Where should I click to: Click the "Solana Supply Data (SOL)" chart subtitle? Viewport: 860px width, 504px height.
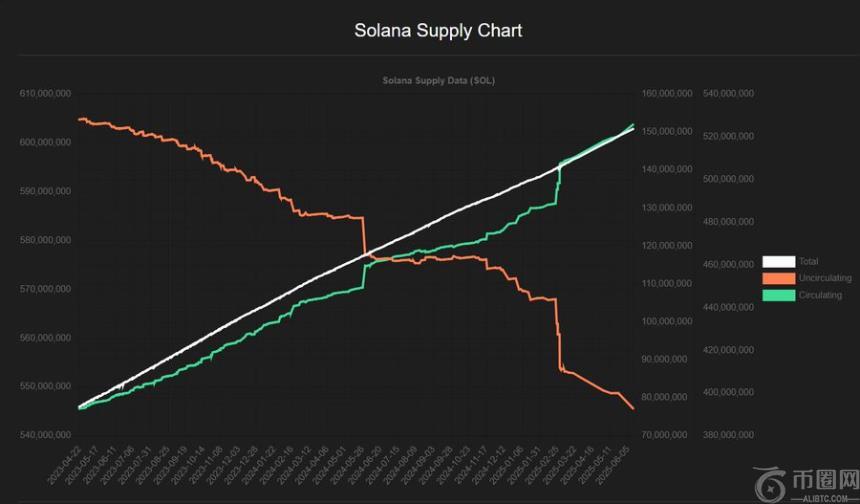(x=438, y=80)
